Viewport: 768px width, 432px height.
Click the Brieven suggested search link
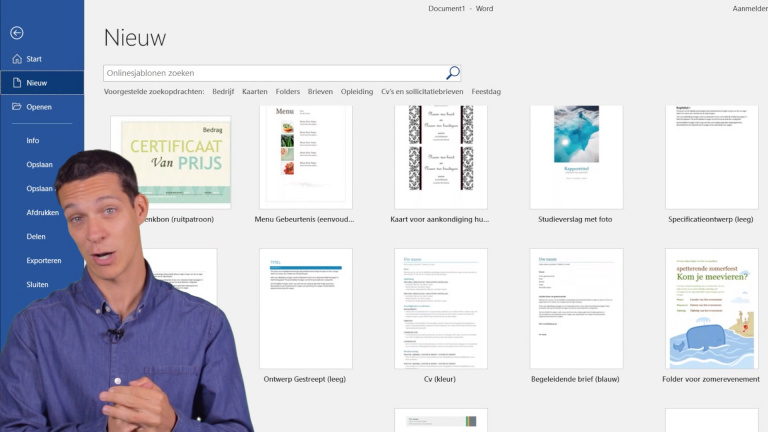pos(320,92)
